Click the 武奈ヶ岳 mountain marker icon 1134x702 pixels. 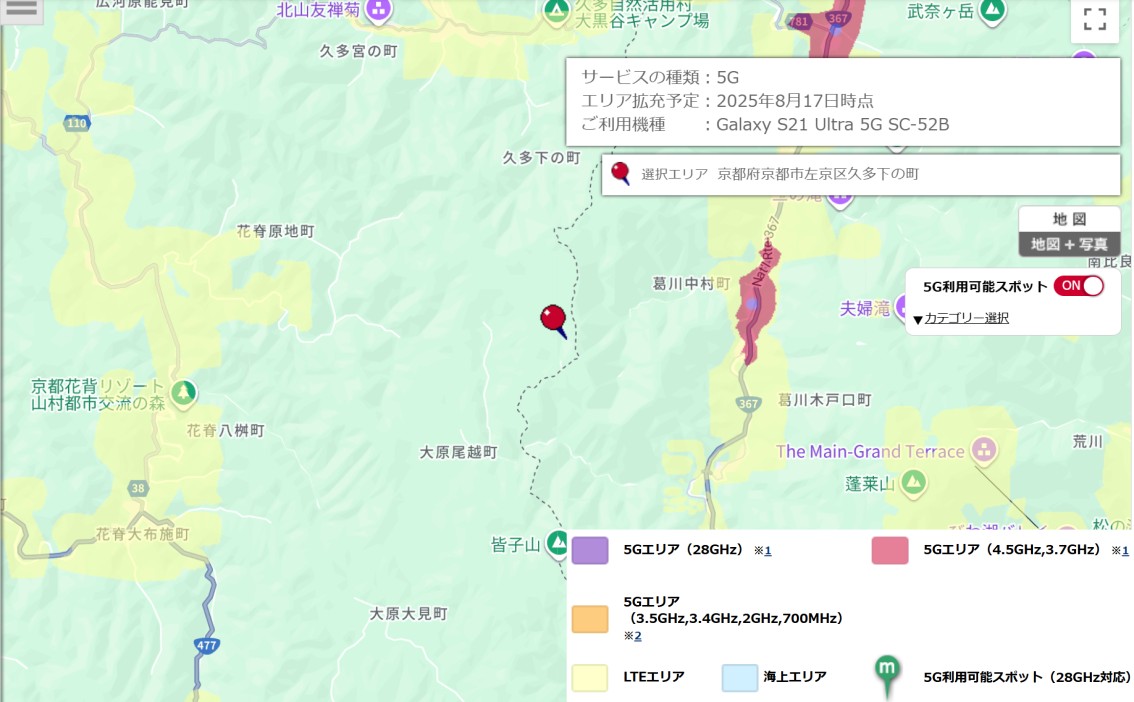(992, 10)
